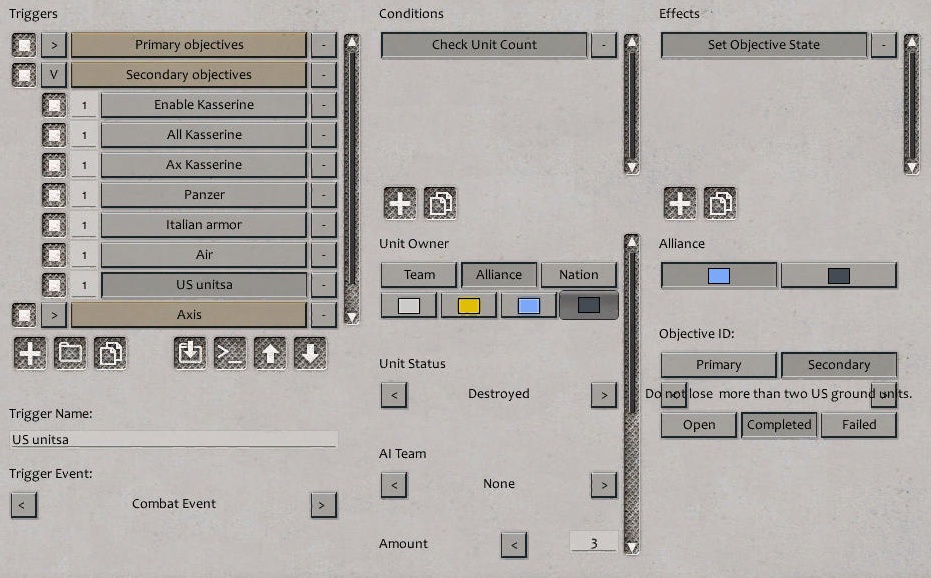Move the selected trigger up
Image resolution: width=931 pixels, height=578 pixels.
pos(270,355)
